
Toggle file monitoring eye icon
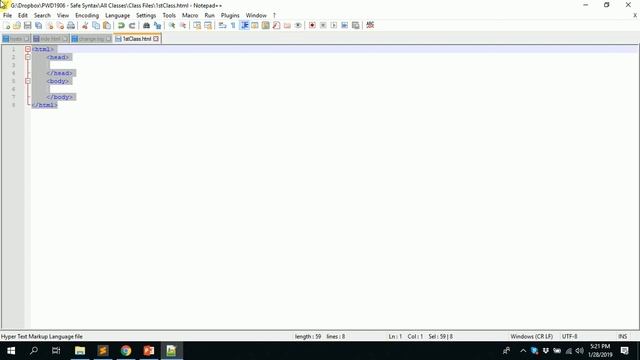tap(298, 25)
